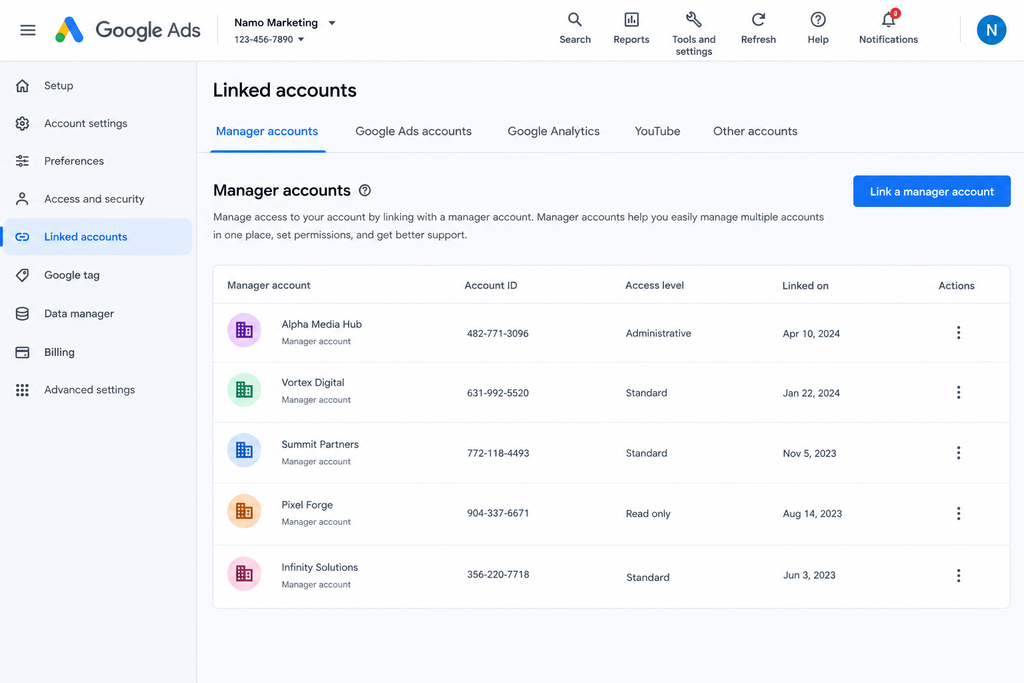
Task: Open Account settings in the sidebar
Action: pyautogui.click(x=86, y=123)
